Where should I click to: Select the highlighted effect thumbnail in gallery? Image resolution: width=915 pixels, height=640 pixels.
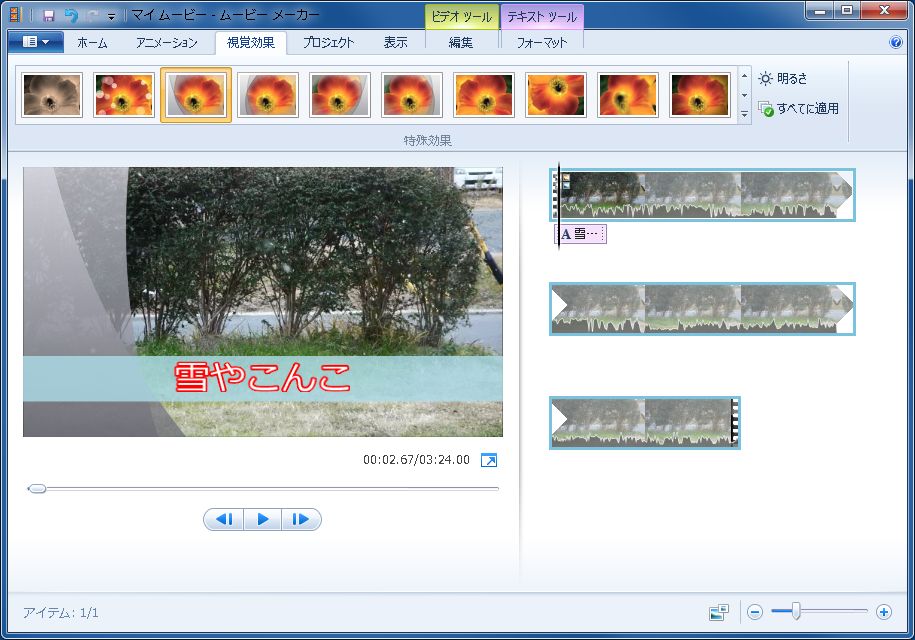coord(196,95)
